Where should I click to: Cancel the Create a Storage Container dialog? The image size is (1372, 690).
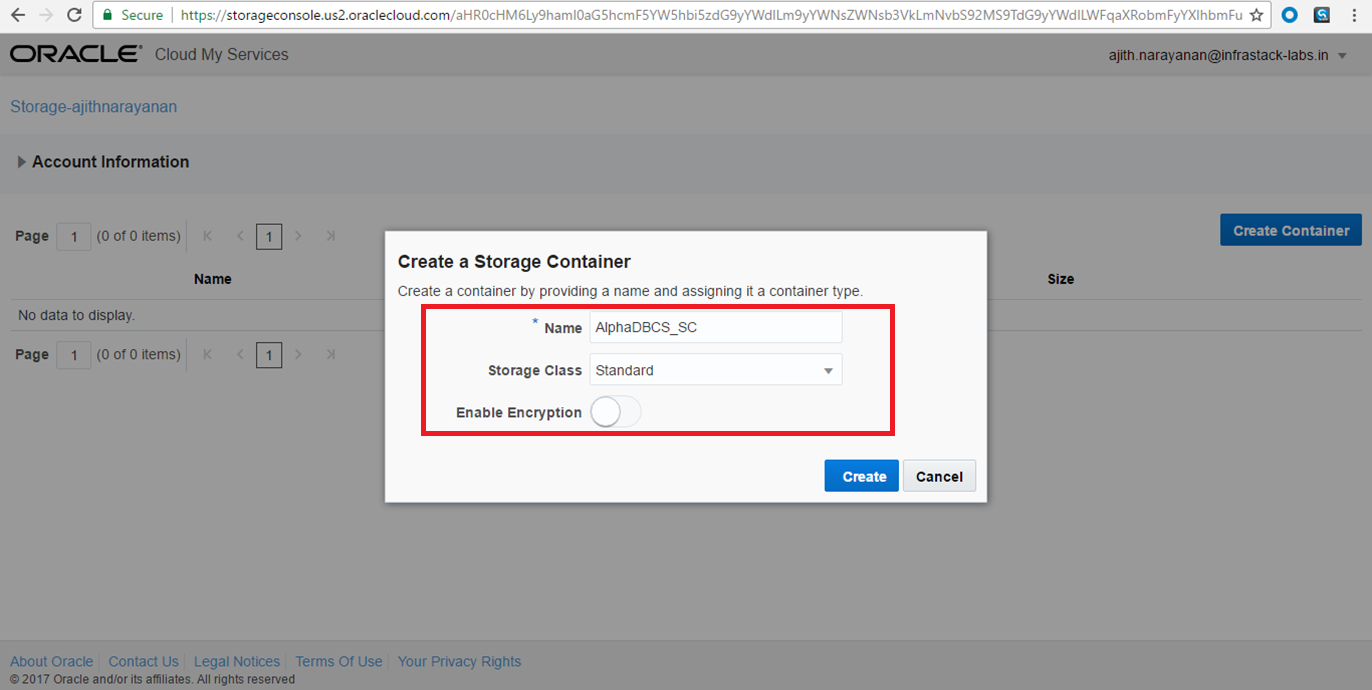[939, 476]
